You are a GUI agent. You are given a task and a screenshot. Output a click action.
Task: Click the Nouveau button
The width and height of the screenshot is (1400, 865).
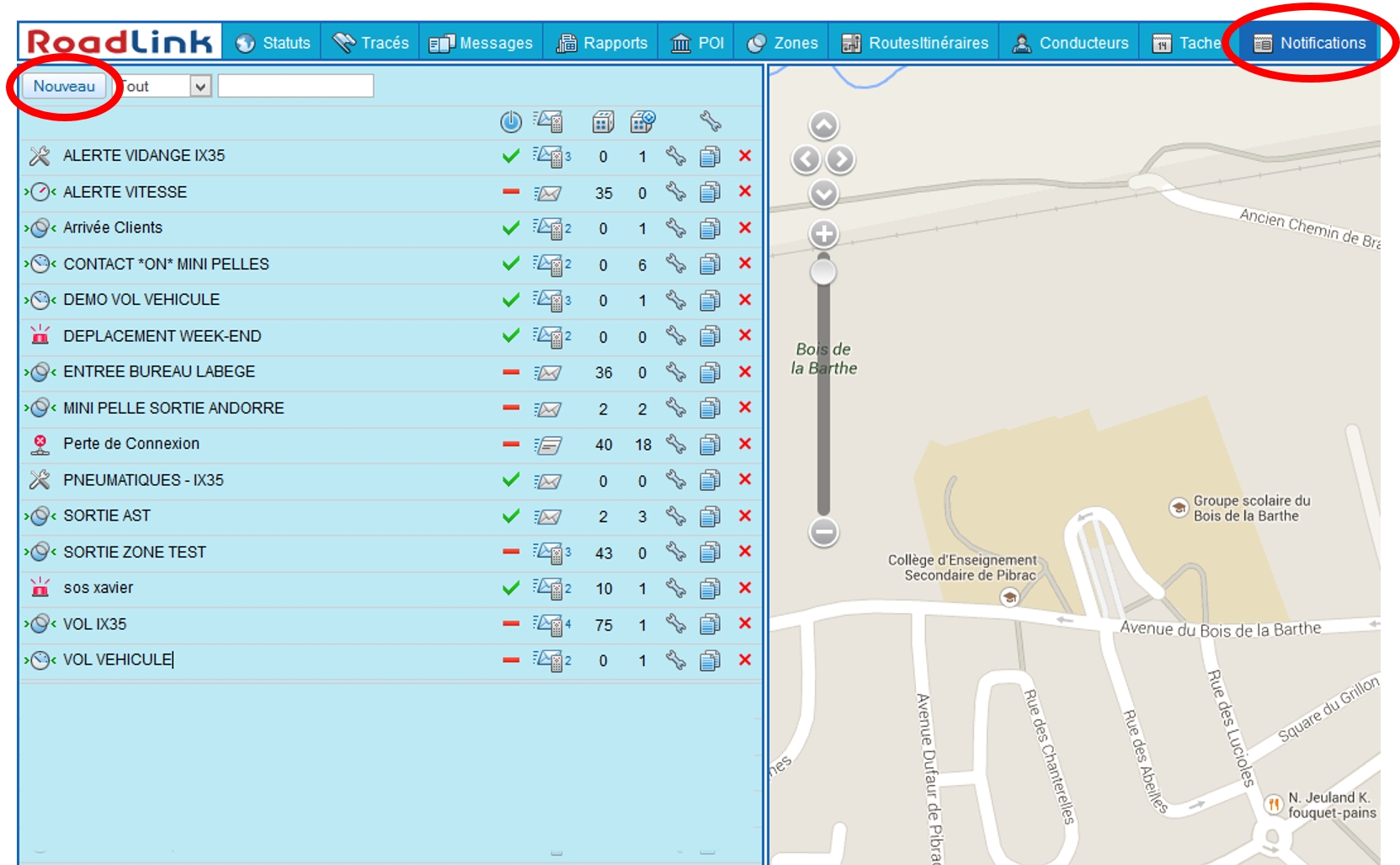[64, 86]
